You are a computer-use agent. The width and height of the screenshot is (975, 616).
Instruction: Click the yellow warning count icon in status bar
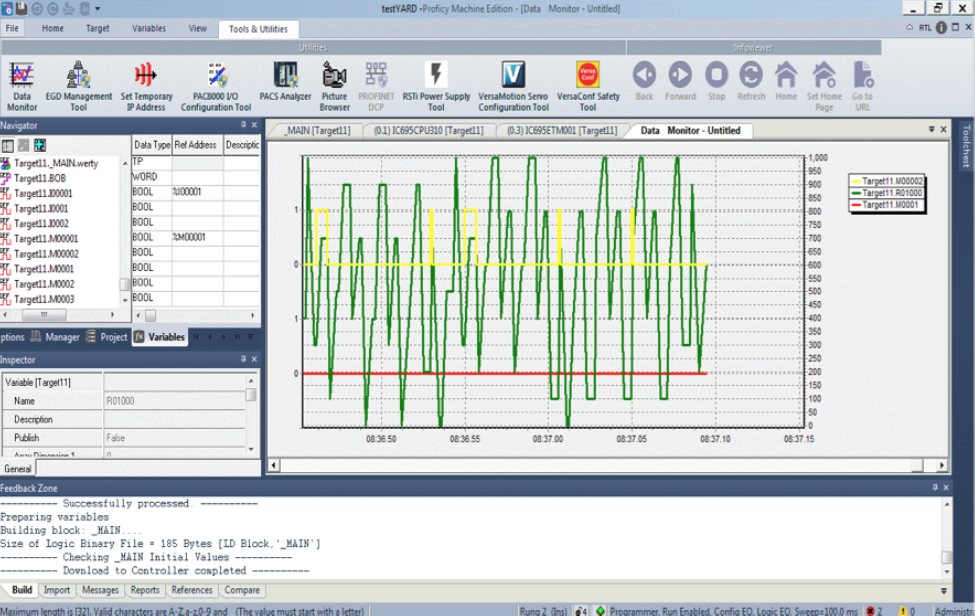pyautogui.click(x=903, y=611)
